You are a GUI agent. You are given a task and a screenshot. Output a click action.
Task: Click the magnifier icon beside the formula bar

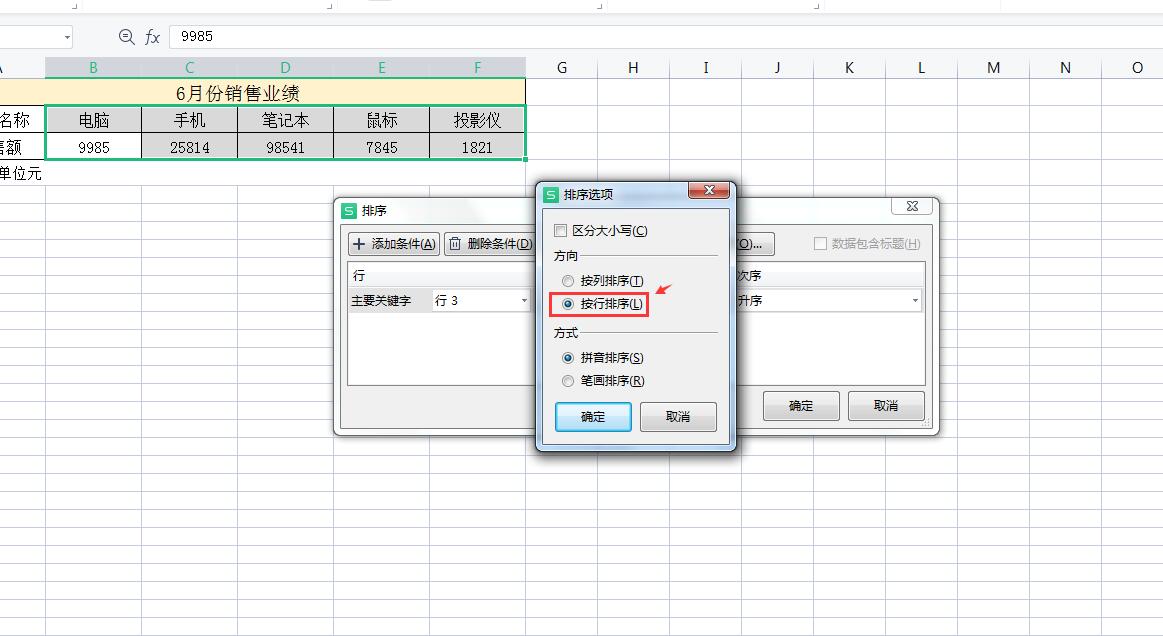[126, 36]
